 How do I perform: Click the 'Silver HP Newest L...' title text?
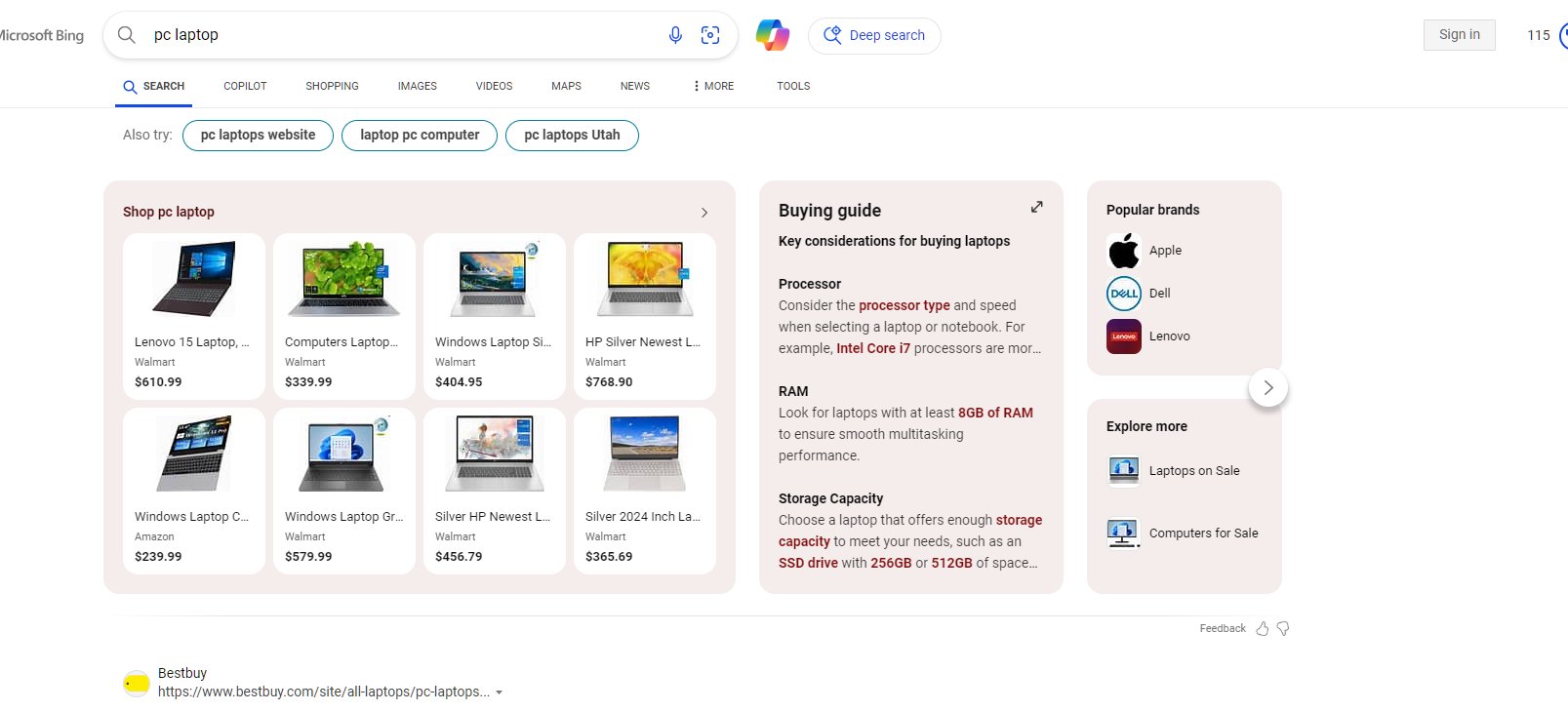tap(493, 517)
